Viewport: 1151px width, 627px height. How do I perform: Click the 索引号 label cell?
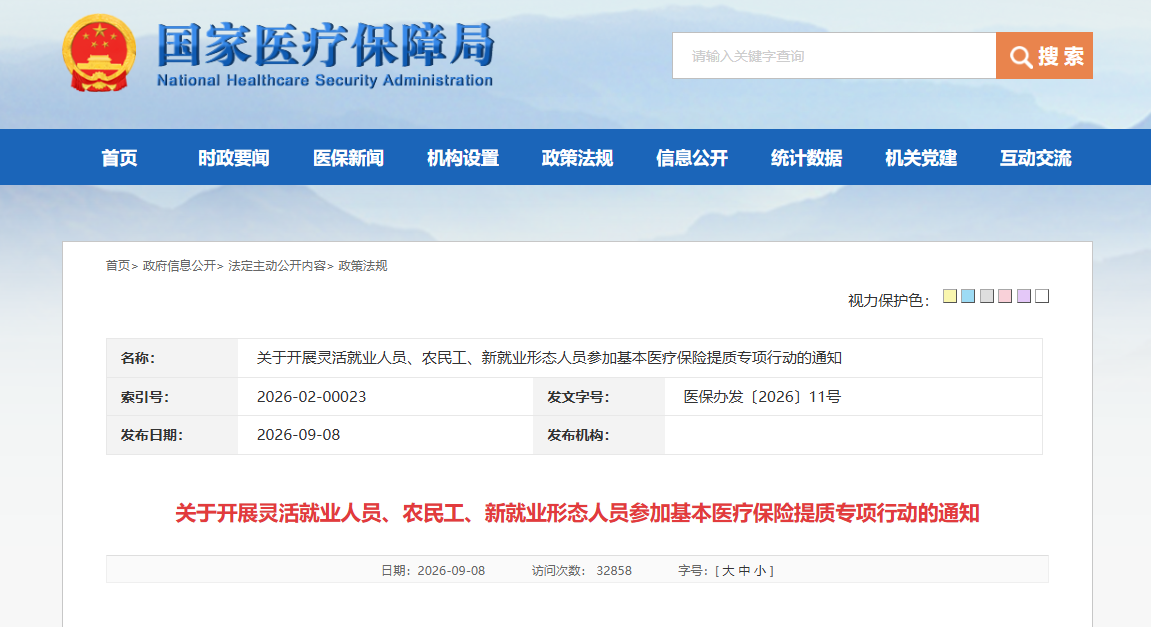click(x=173, y=397)
